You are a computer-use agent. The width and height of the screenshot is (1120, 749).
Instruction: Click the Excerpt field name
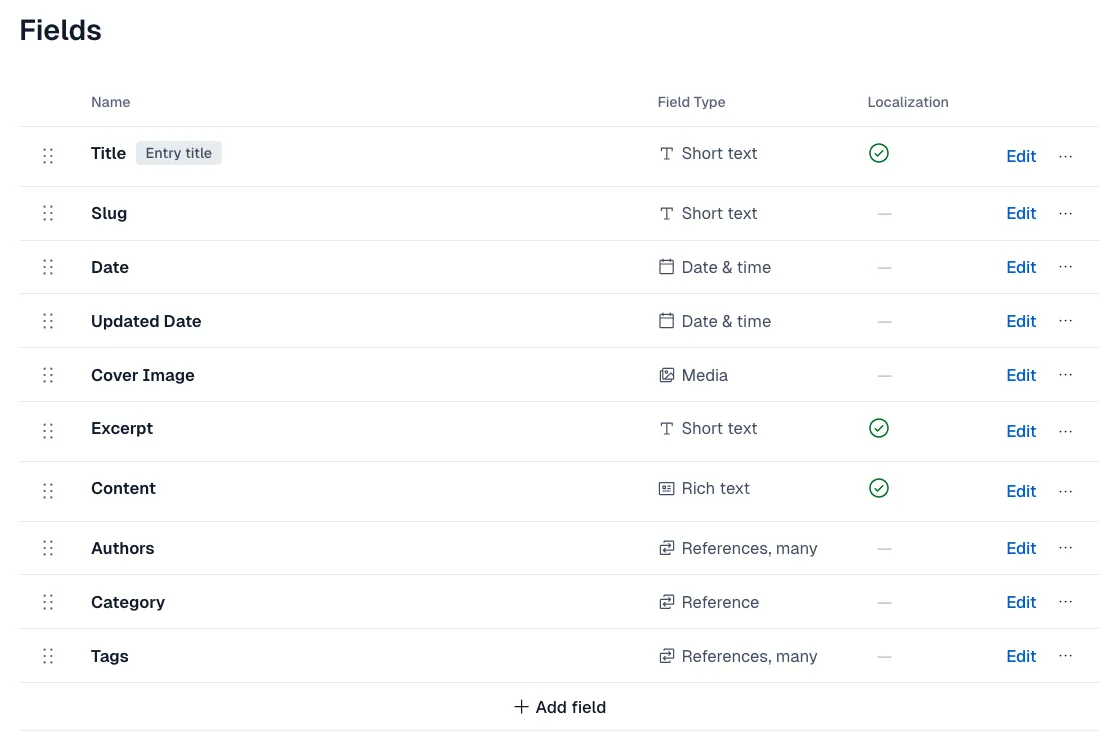121,428
